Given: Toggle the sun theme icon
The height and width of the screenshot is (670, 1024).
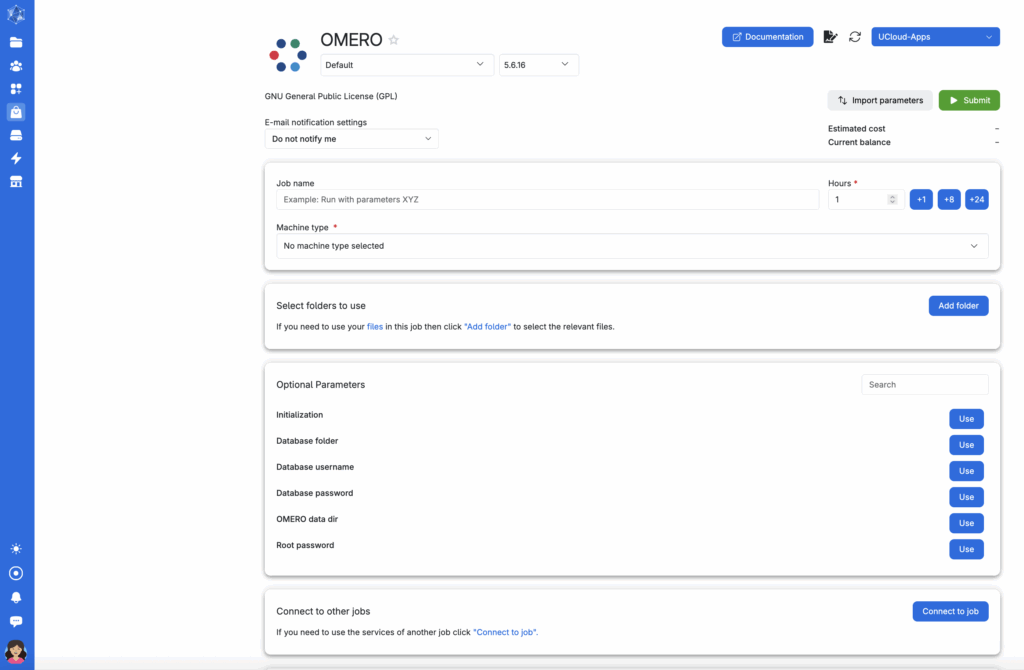Looking at the screenshot, I should (x=16, y=549).
